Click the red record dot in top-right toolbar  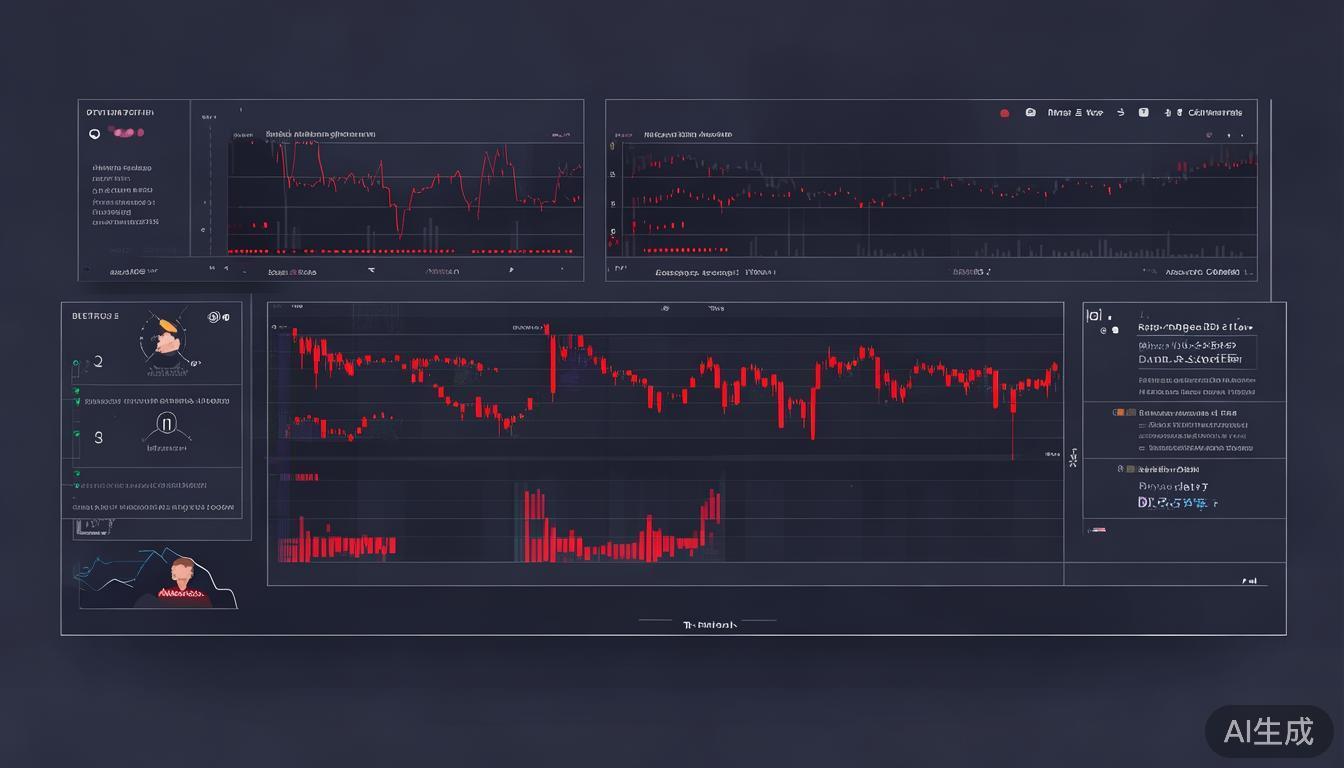pos(1004,113)
